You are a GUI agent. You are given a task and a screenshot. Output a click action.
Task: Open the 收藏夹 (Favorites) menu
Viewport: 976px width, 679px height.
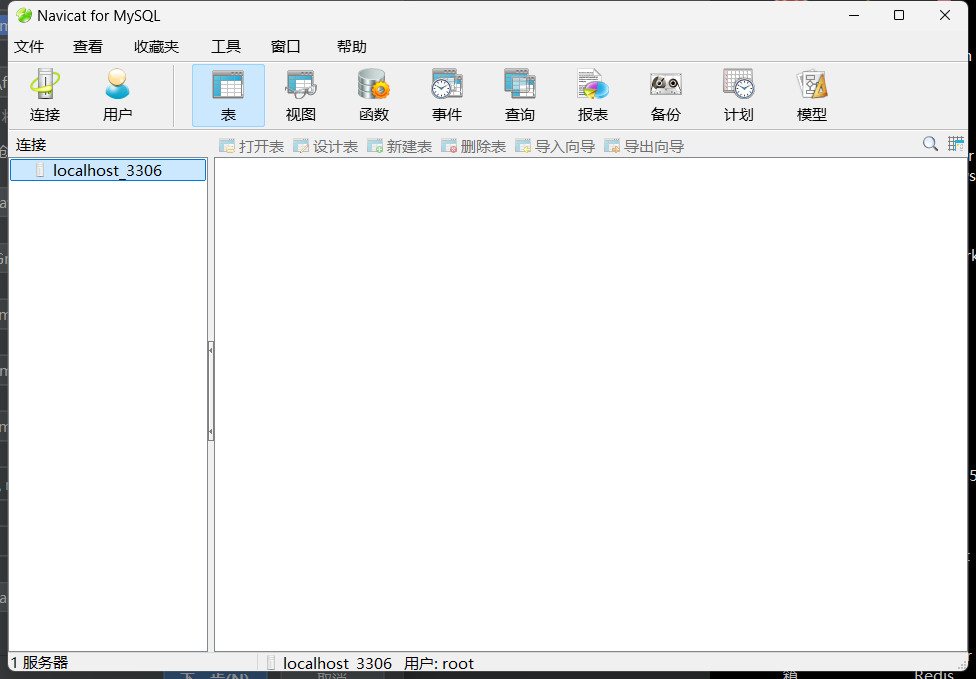[x=156, y=47]
